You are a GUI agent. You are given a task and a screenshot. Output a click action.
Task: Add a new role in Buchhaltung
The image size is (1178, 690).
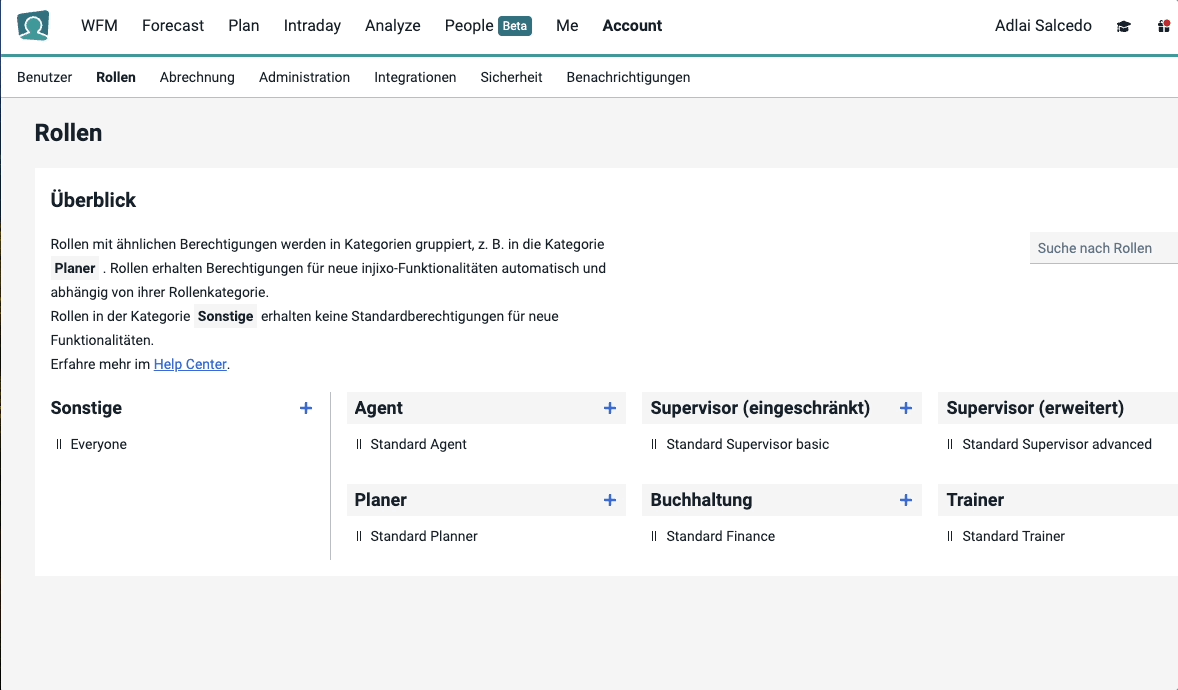pyautogui.click(x=905, y=500)
